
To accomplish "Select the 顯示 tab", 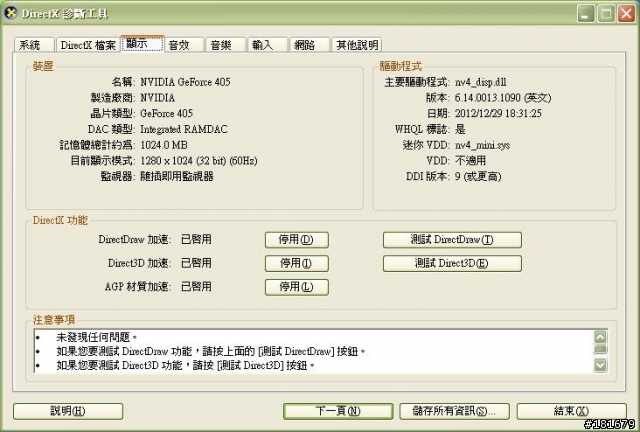I will (x=142, y=44).
